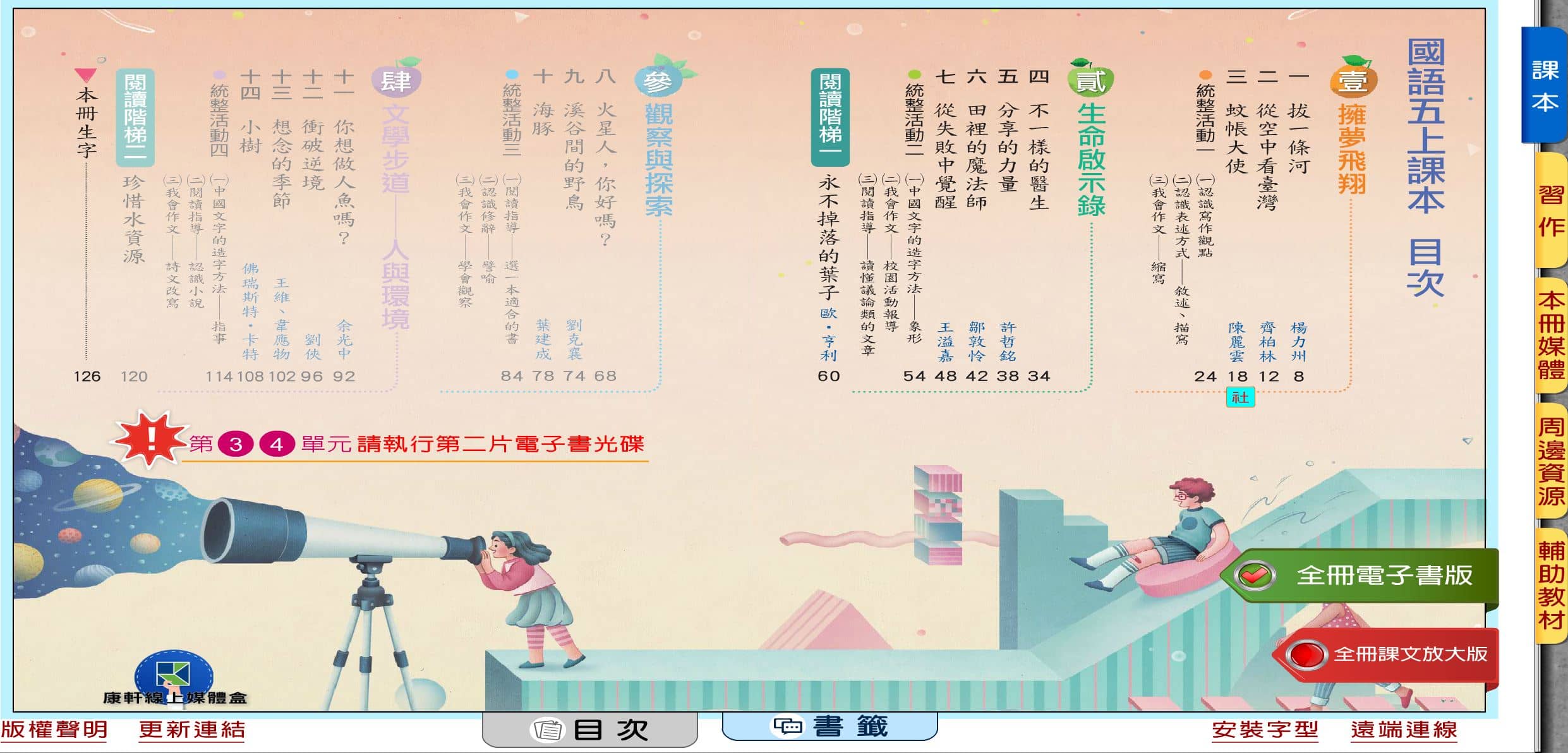Screen dimensions: 1568x753
Task: Open the 書籤 bottom tab
Action: coord(829,726)
